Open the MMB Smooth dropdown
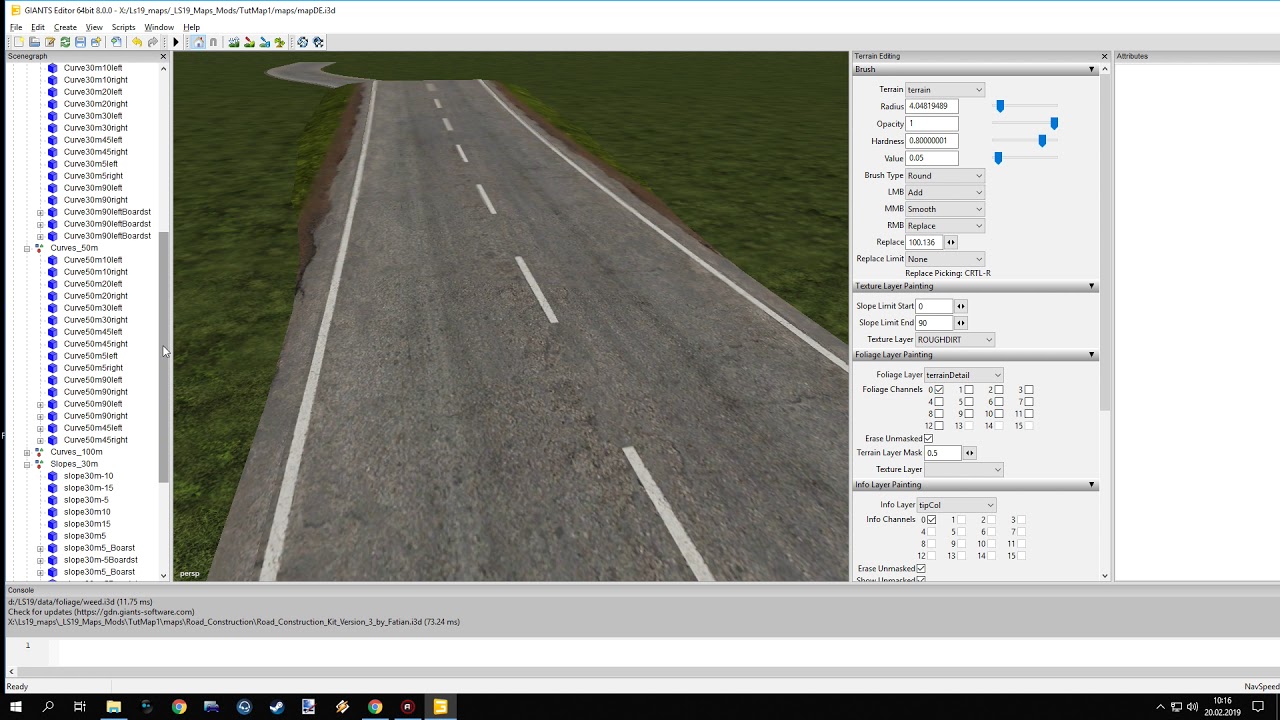The width and height of the screenshot is (1280, 720). 945,209
